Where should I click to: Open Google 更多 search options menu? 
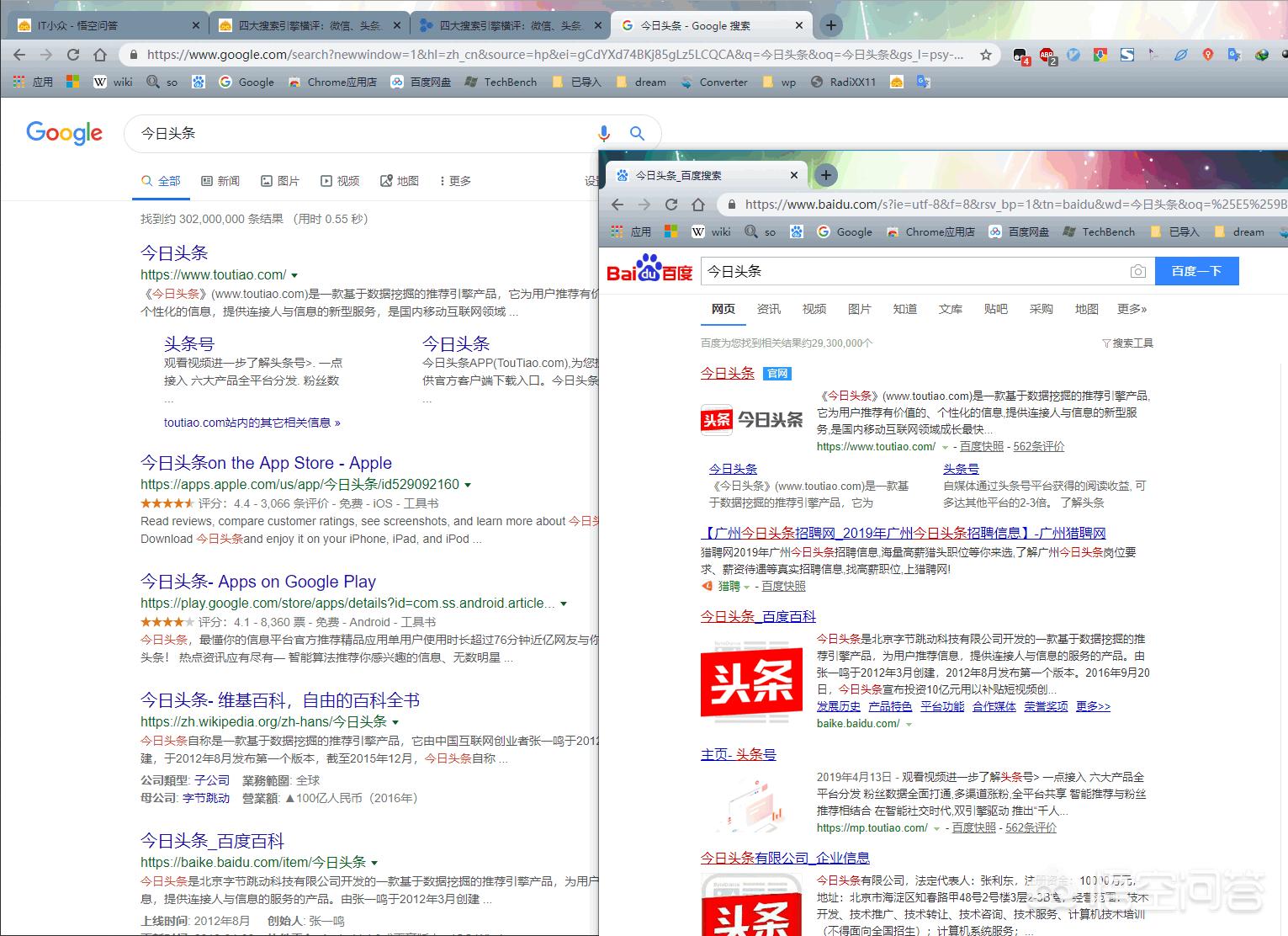pos(455,181)
